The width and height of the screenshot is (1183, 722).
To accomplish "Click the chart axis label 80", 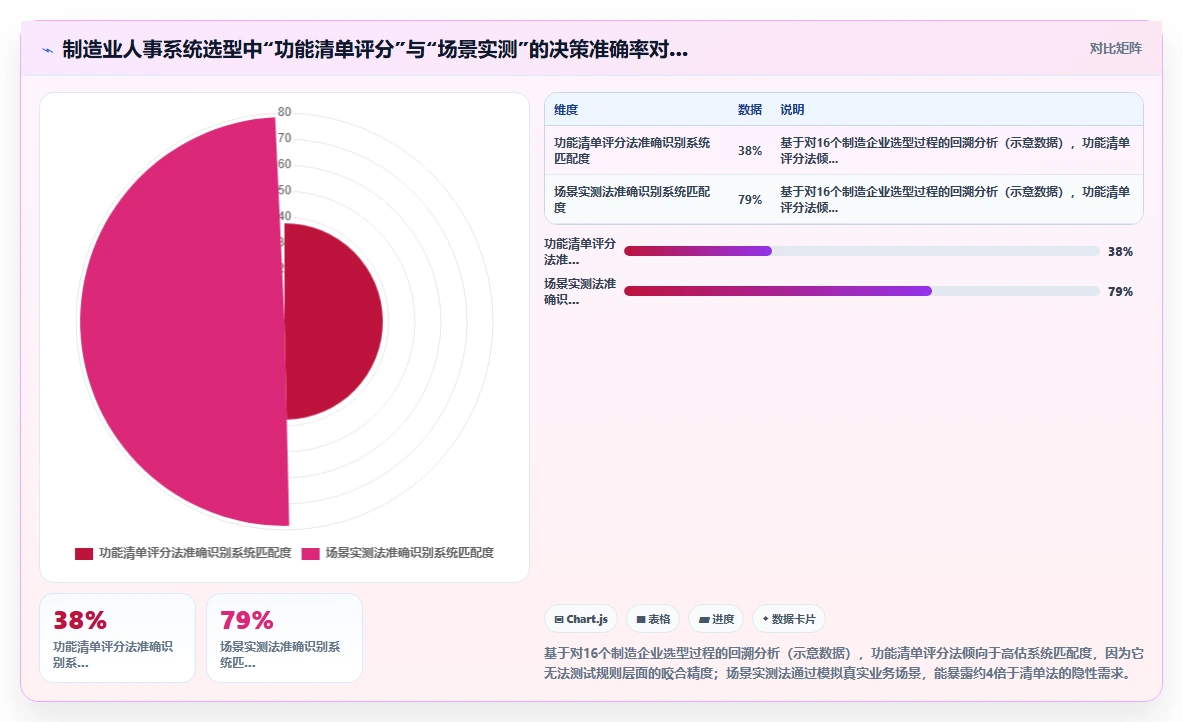I will pos(284,112).
